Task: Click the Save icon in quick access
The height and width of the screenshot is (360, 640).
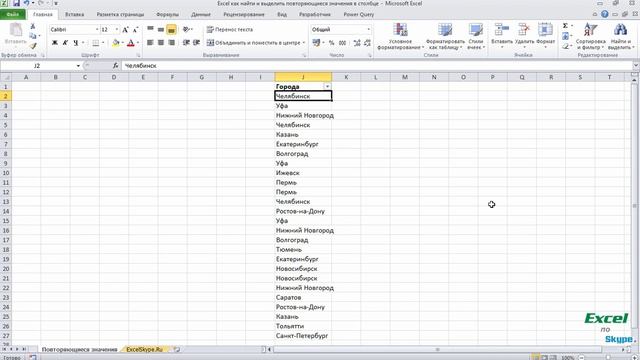Action: click(x=16, y=3)
